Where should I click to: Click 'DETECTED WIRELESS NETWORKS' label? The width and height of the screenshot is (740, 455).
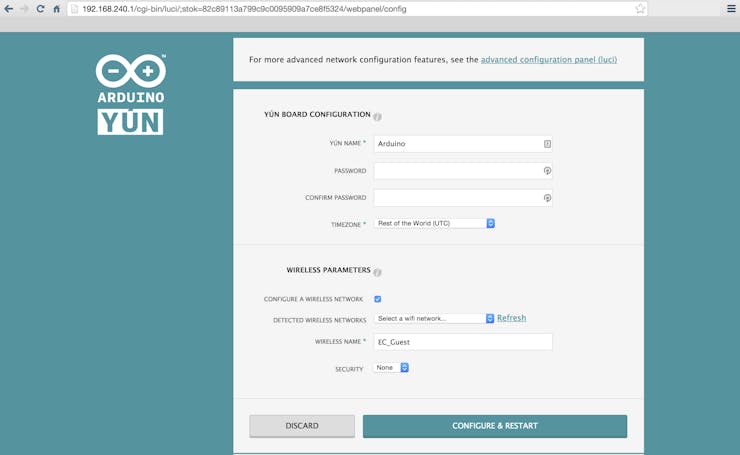point(320,320)
